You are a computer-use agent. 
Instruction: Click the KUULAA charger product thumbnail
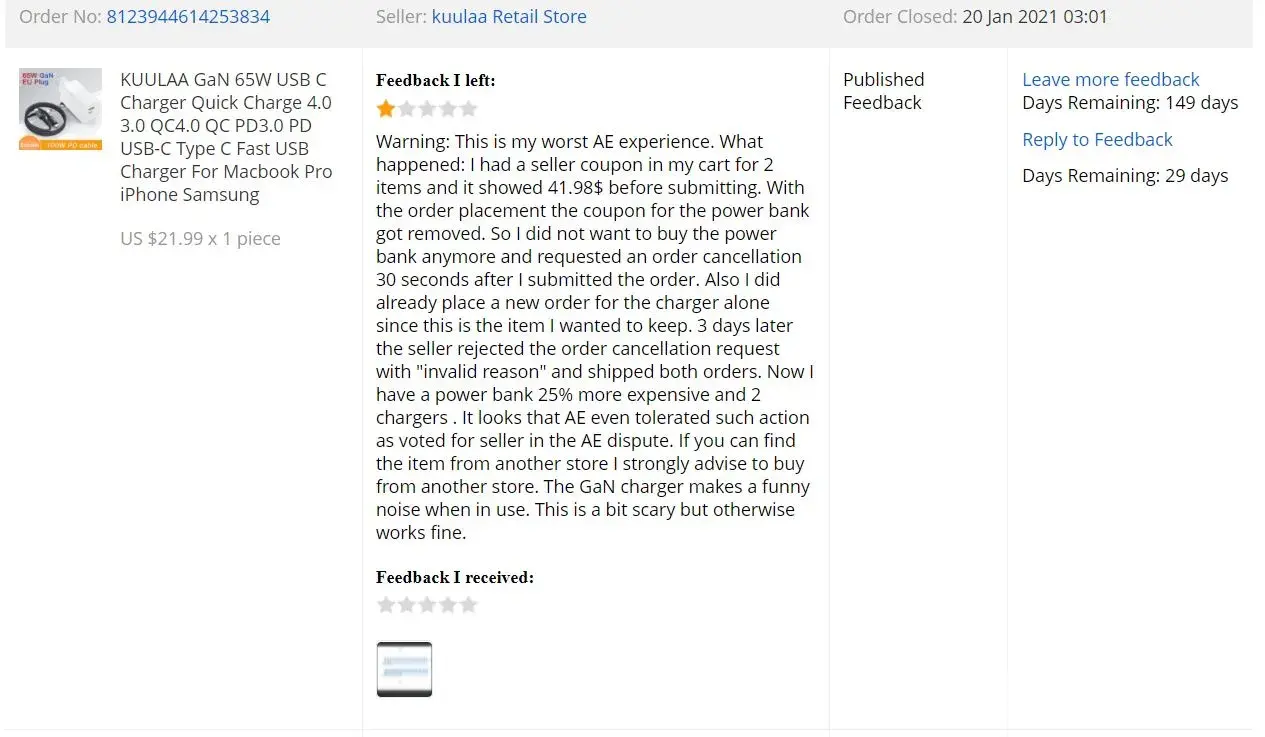pyautogui.click(x=61, y=109)
